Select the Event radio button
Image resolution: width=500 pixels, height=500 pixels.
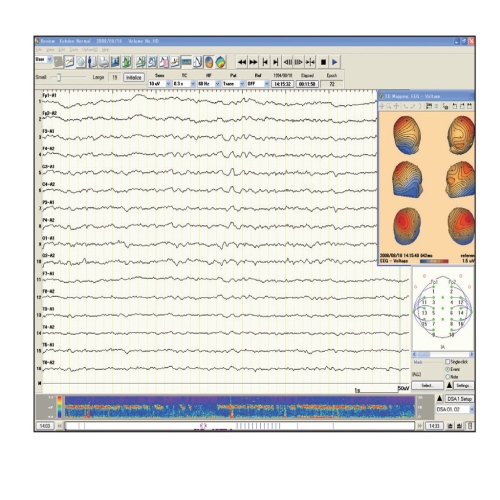click(x=447, y=369)
